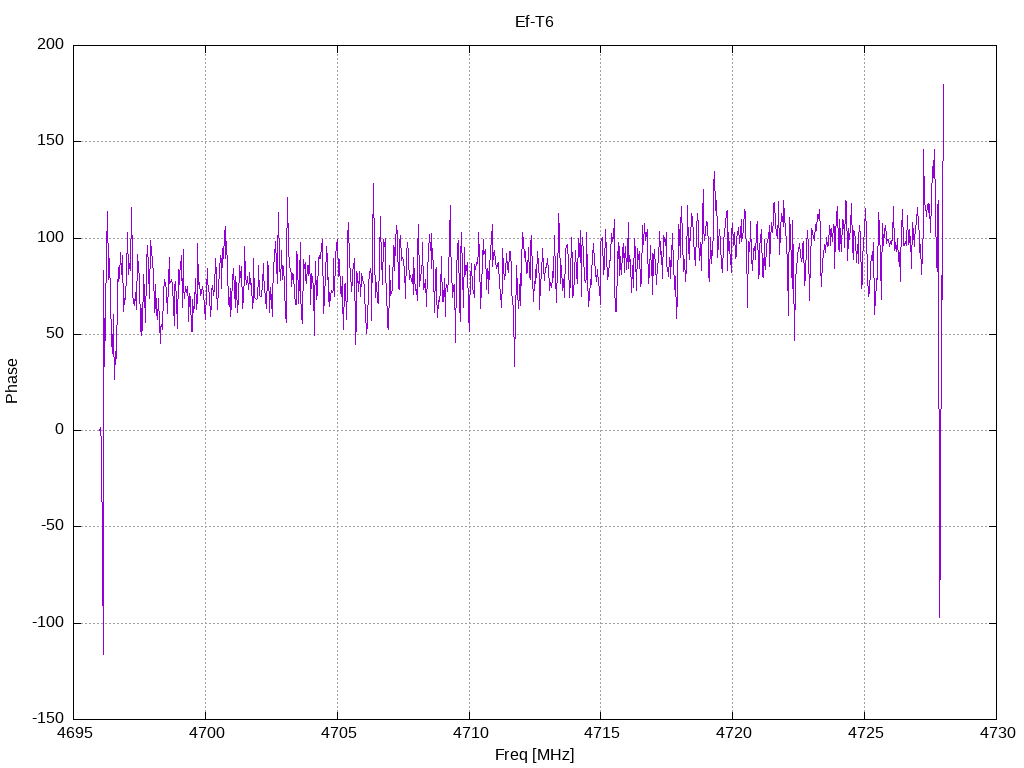Image resolution: width=1024 pixels, height=768 pixels.
Task: Click the 4700 x-axis tick label
Action: [x=206, y=733]
